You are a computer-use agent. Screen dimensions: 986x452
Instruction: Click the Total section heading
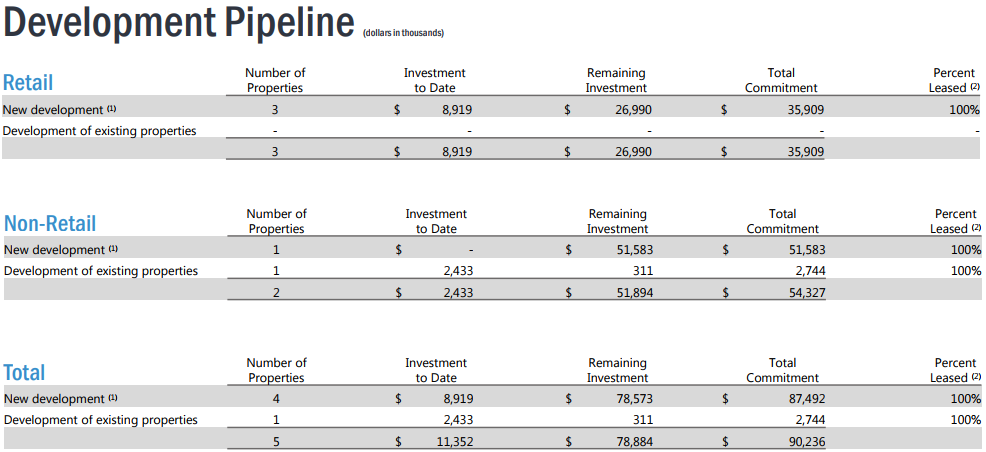pyautogui.click(x=25, y=372)
